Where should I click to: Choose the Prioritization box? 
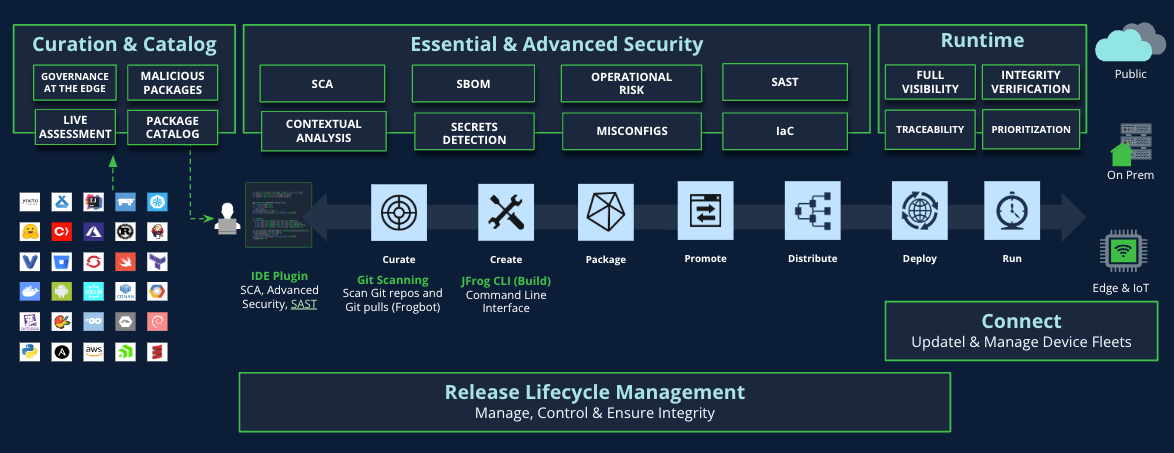pos(1031,129)
